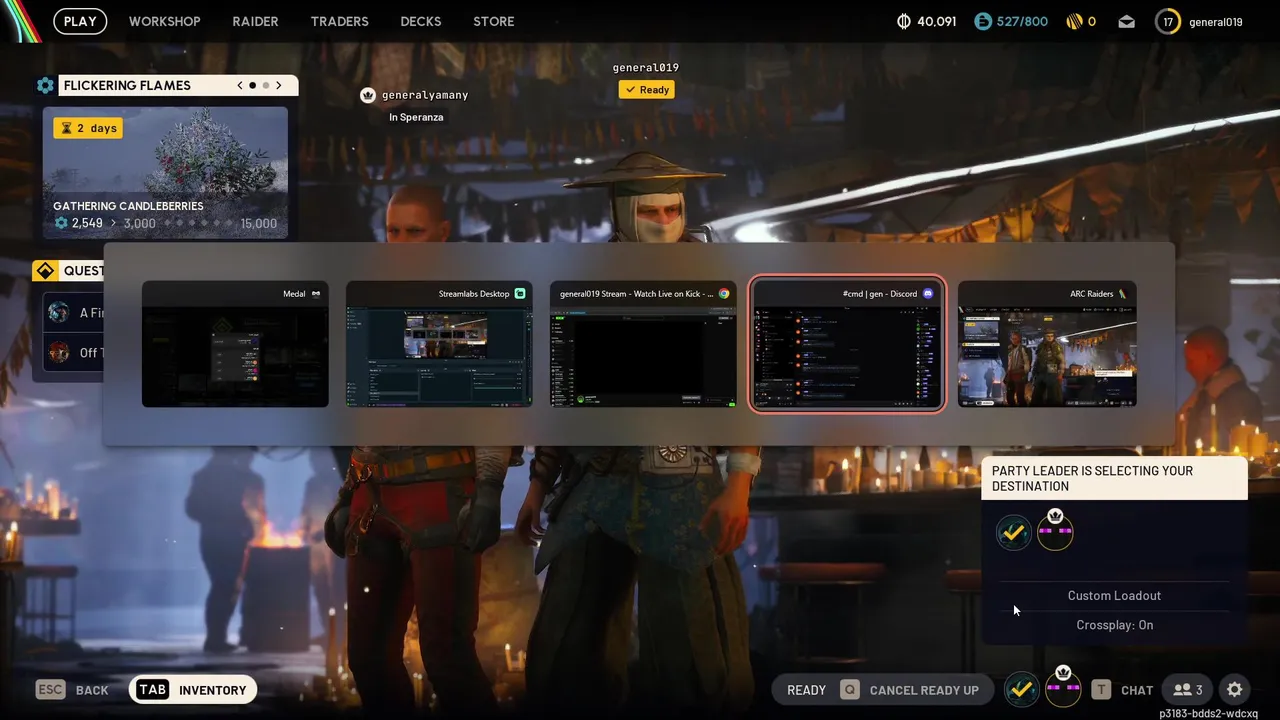Image resolution: width=1280 pixels, height=720 pixels.
Task: Switch to the WORKSHOP tab
Action: (x=164, y=21)
